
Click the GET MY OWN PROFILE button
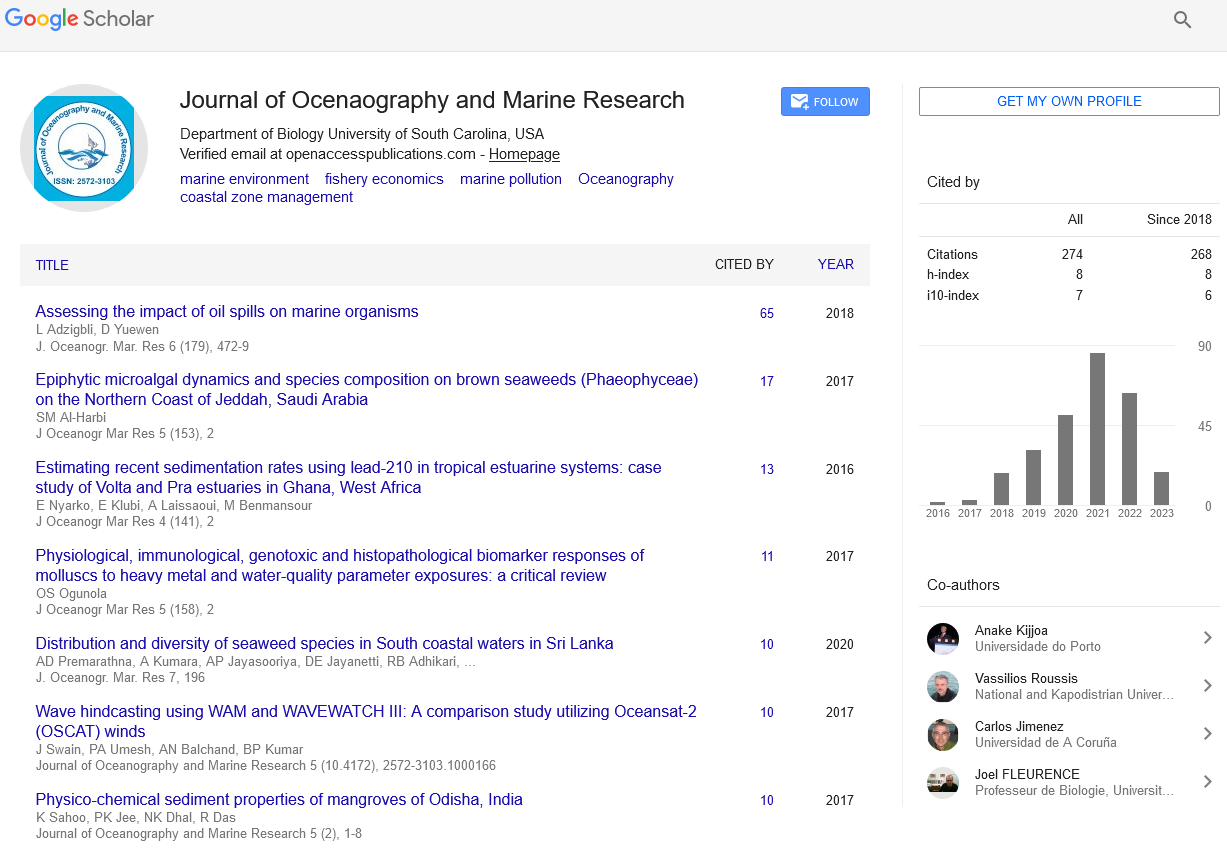(1069, 102)
